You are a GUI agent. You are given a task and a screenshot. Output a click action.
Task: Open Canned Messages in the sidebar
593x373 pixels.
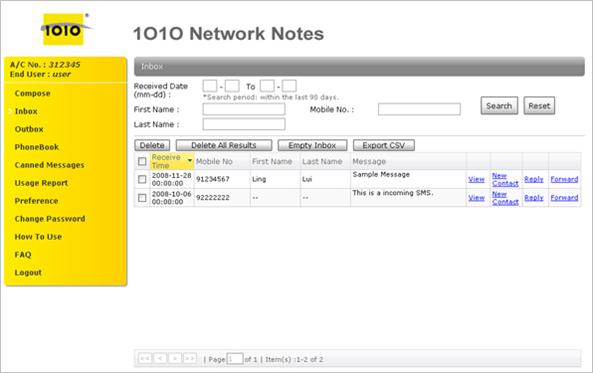coord(50,165)
